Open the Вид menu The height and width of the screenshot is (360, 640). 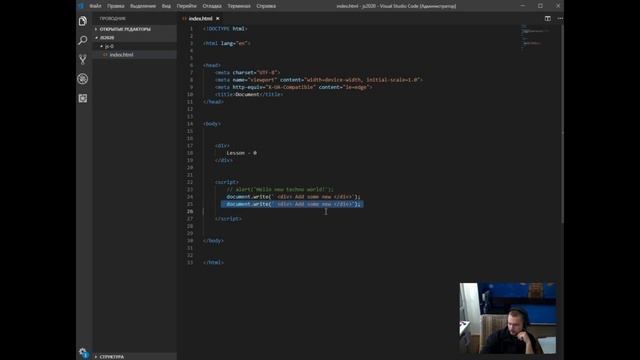166,6
